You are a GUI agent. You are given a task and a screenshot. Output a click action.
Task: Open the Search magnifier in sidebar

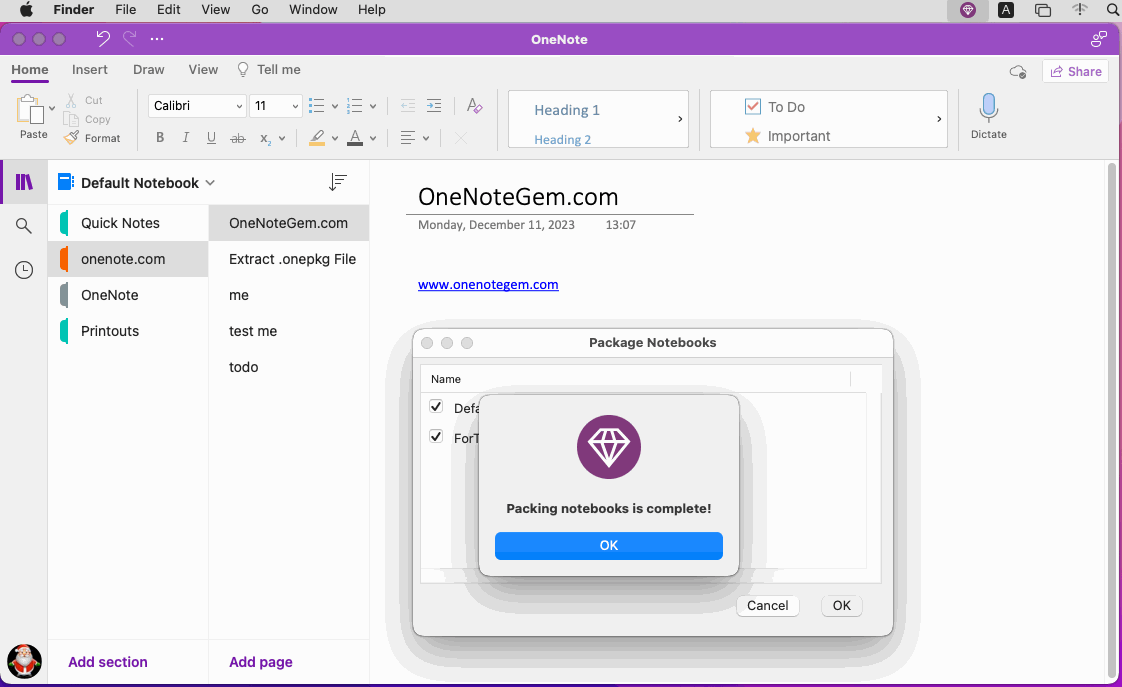click(24, 227)
